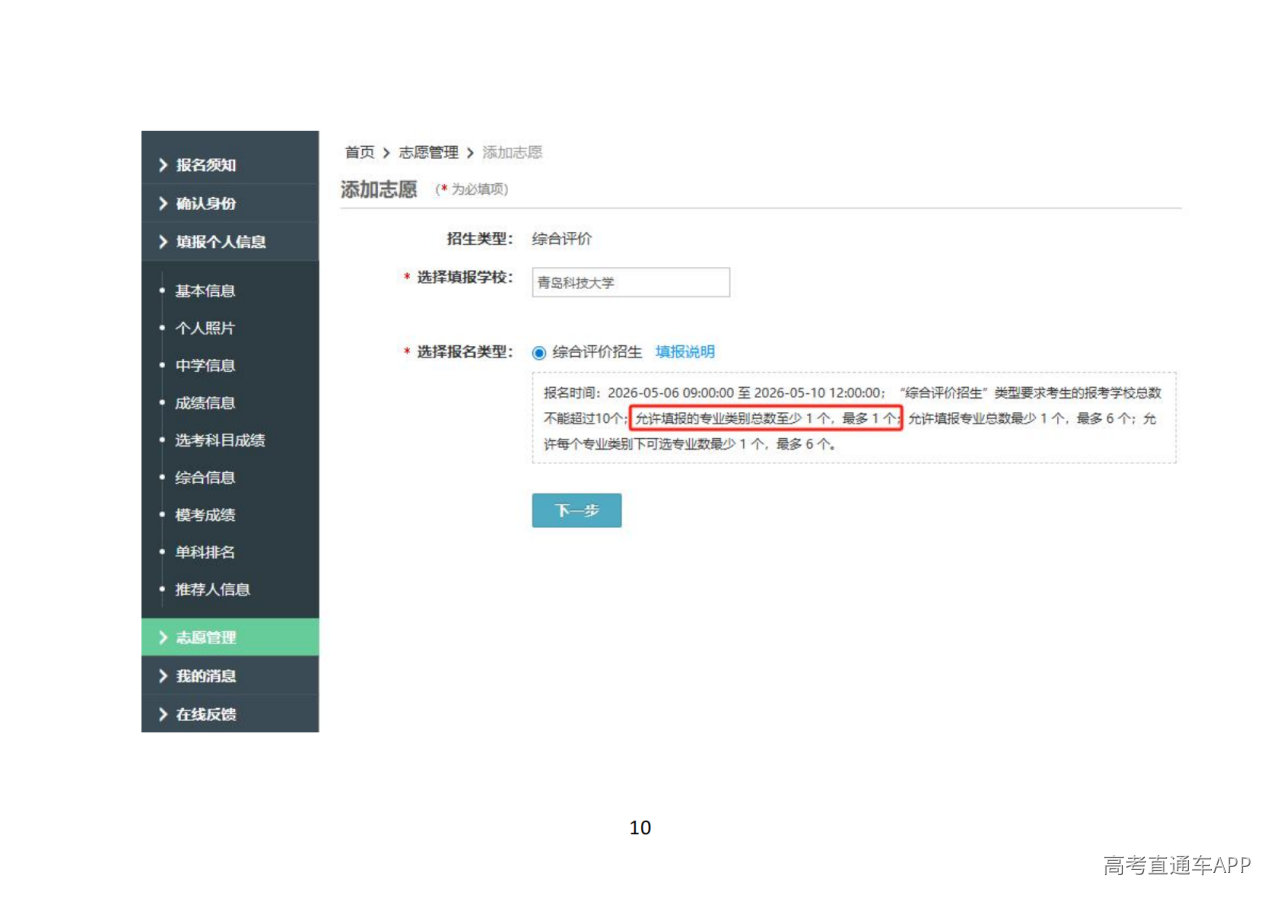Collapse the 填报个人信息 sidebar section
1280x905 pixels.
tap(220, 242)
